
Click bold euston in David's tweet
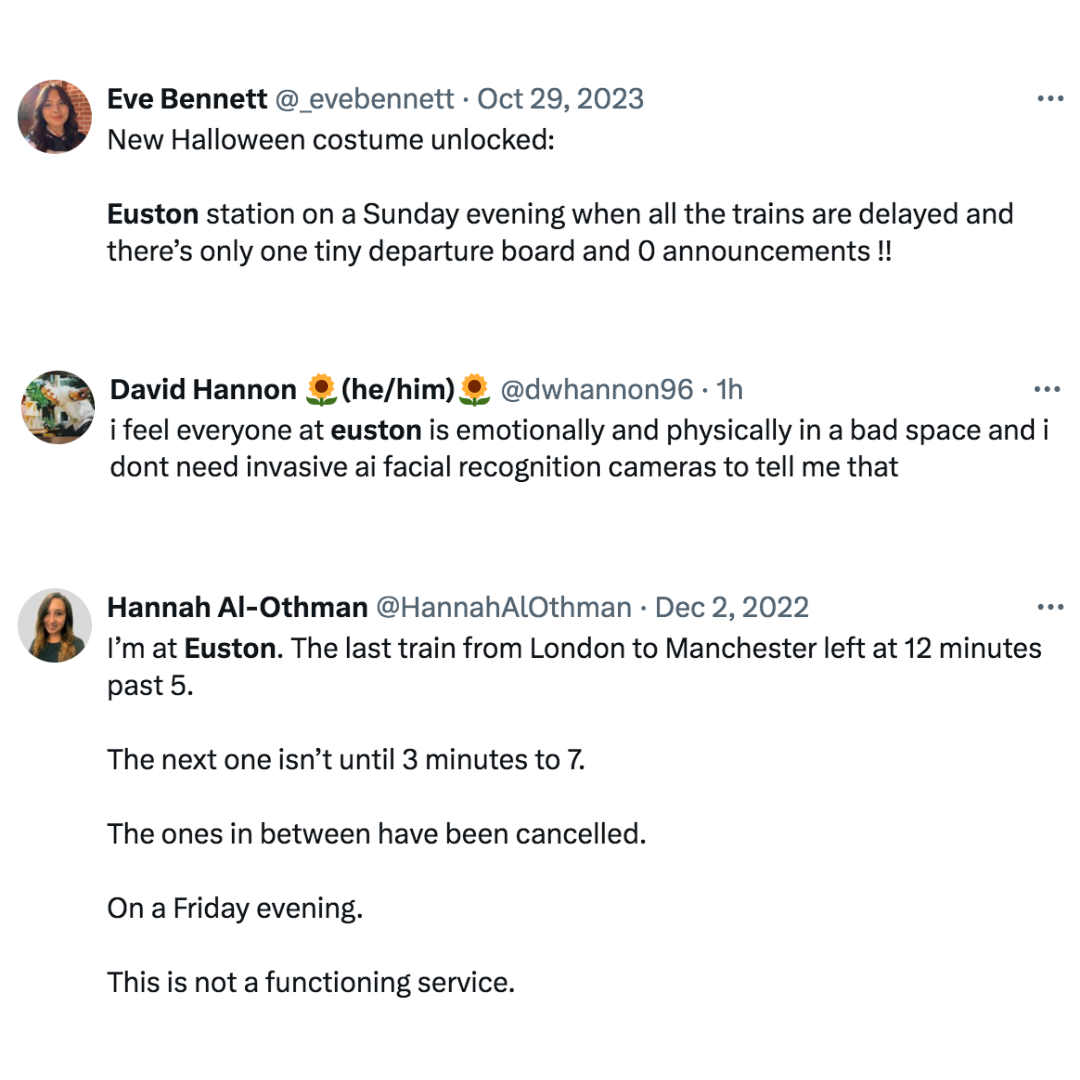click(376, 430)
